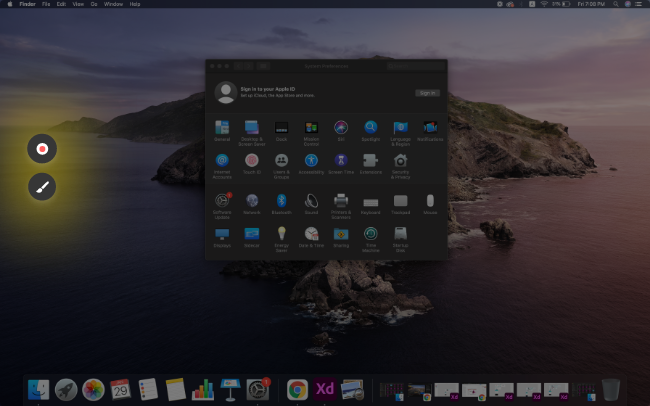Open the Window menu

[x=113, y=4]
